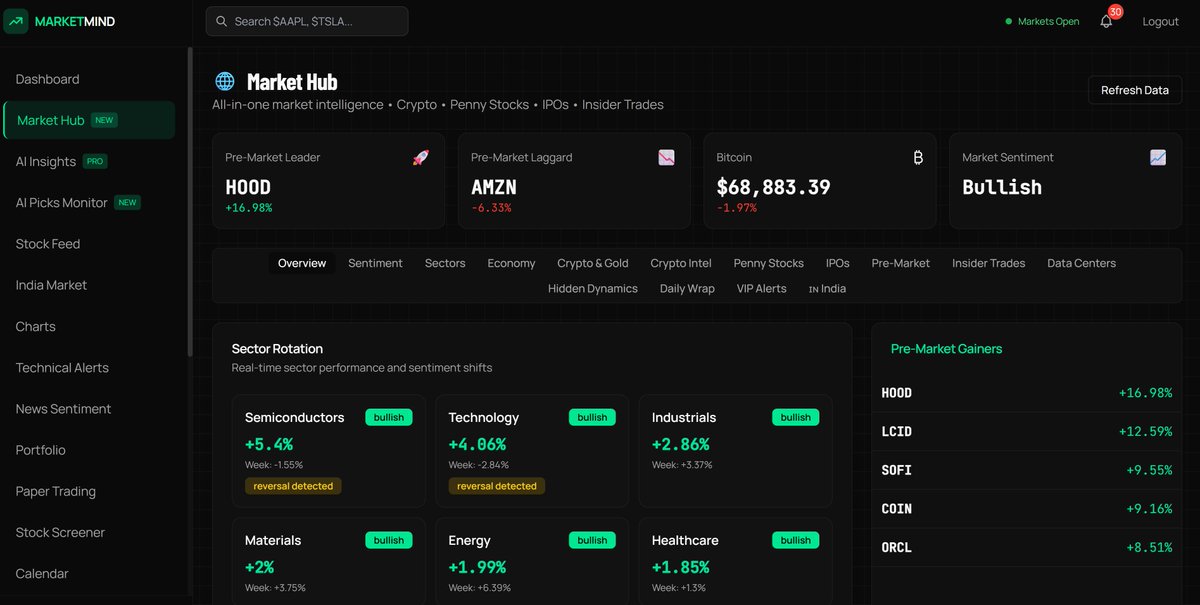Image resolution: width=1200 pixels, height=605 pixels.
Task: Switch to the Sectors tab
Action: 445,263
